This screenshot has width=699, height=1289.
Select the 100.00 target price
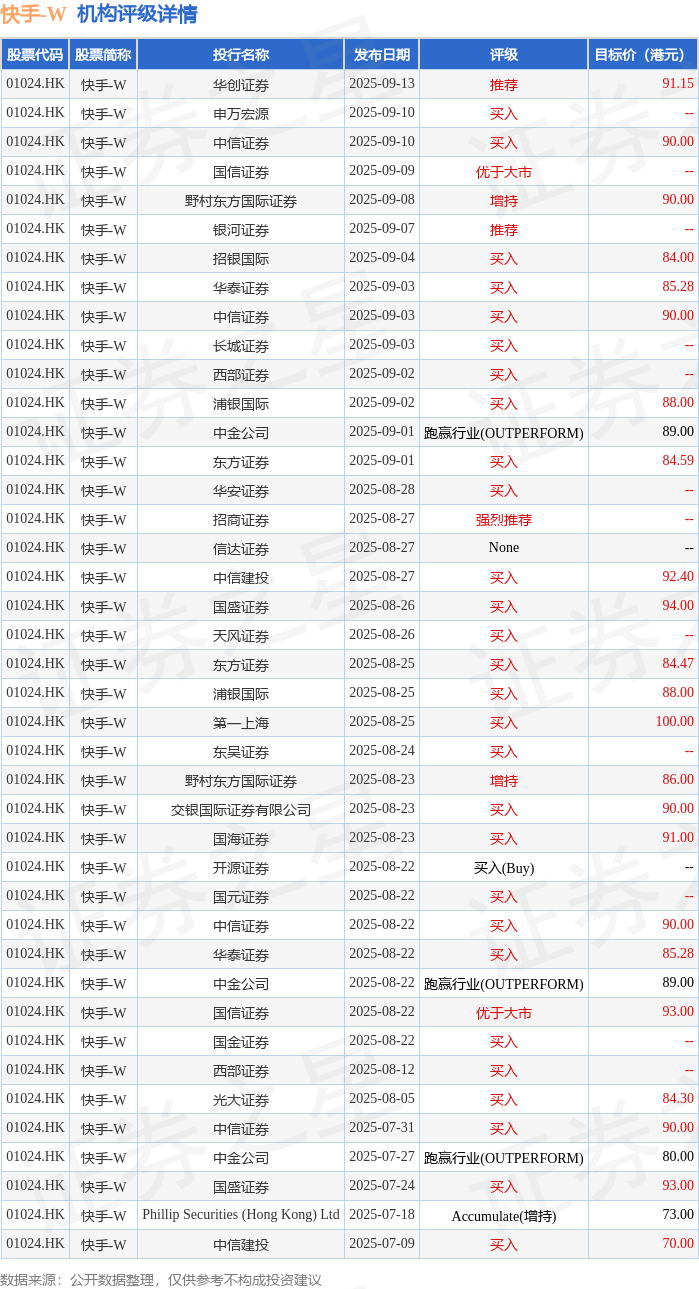675,722
